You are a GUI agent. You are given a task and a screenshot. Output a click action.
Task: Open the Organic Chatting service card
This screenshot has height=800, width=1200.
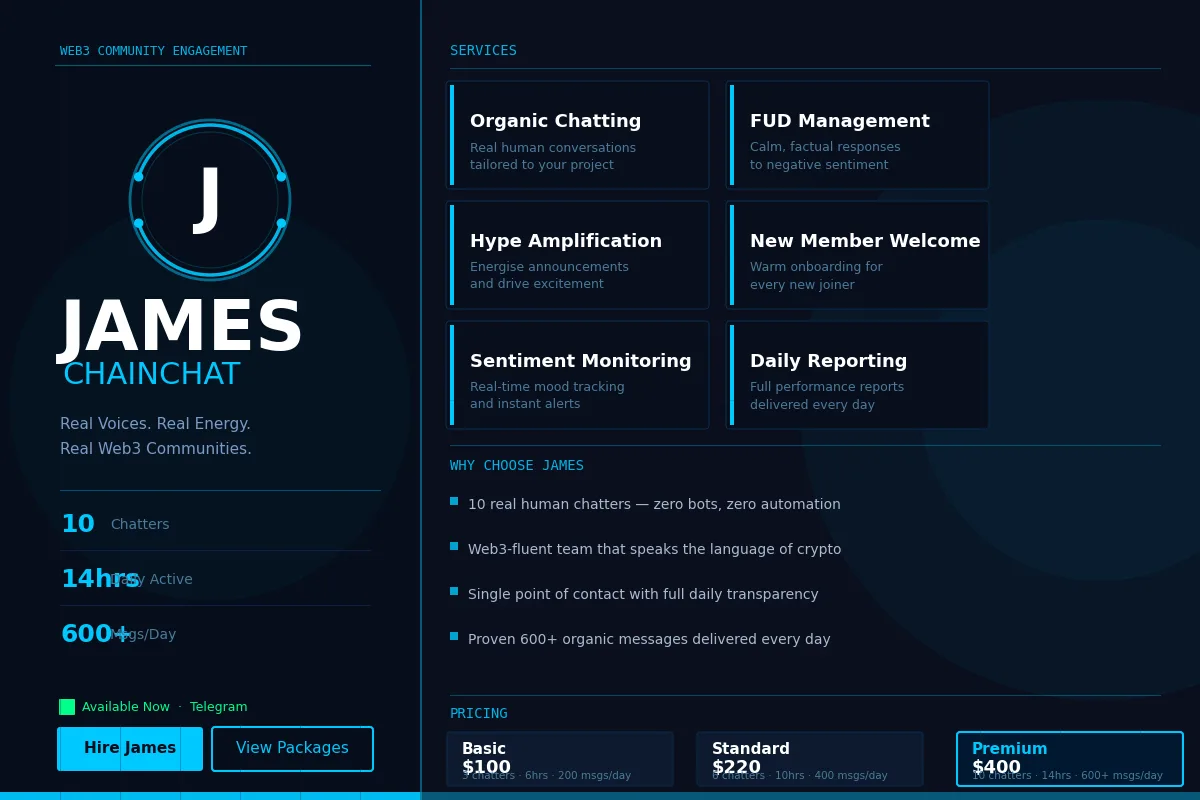(x=577, y=135)
